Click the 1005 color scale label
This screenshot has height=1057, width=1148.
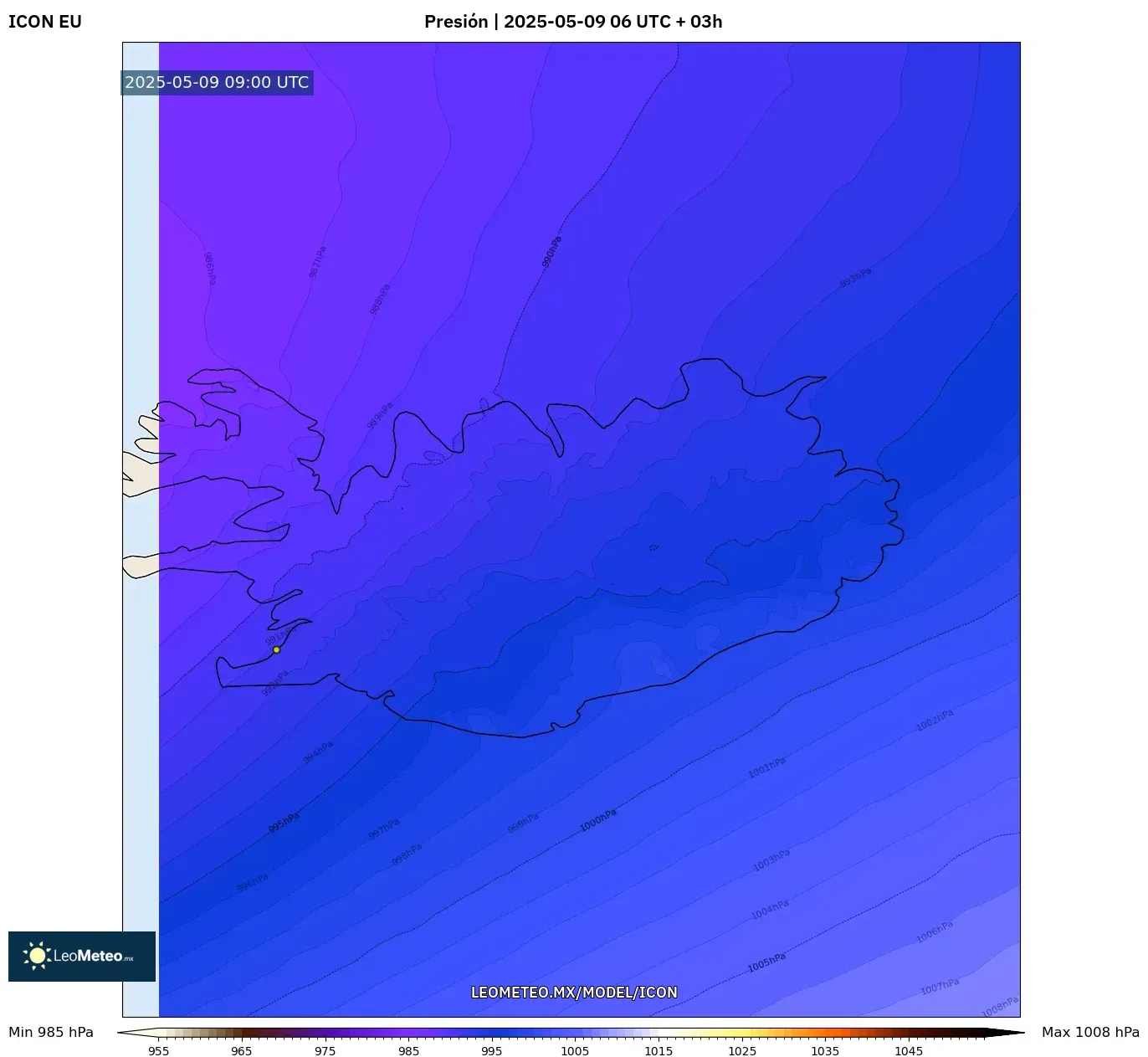coord(575,1051)
